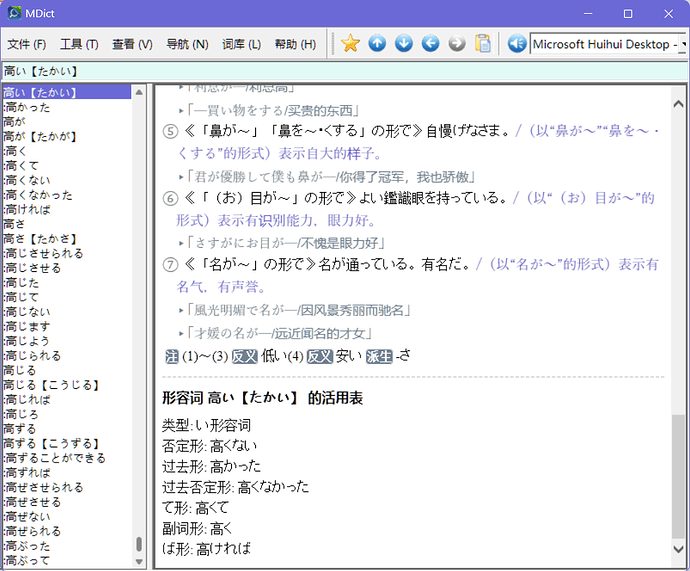Select list entry 高じる【こうじる】
The width and height of the screenshot is (690, 571).
[51, 385]
